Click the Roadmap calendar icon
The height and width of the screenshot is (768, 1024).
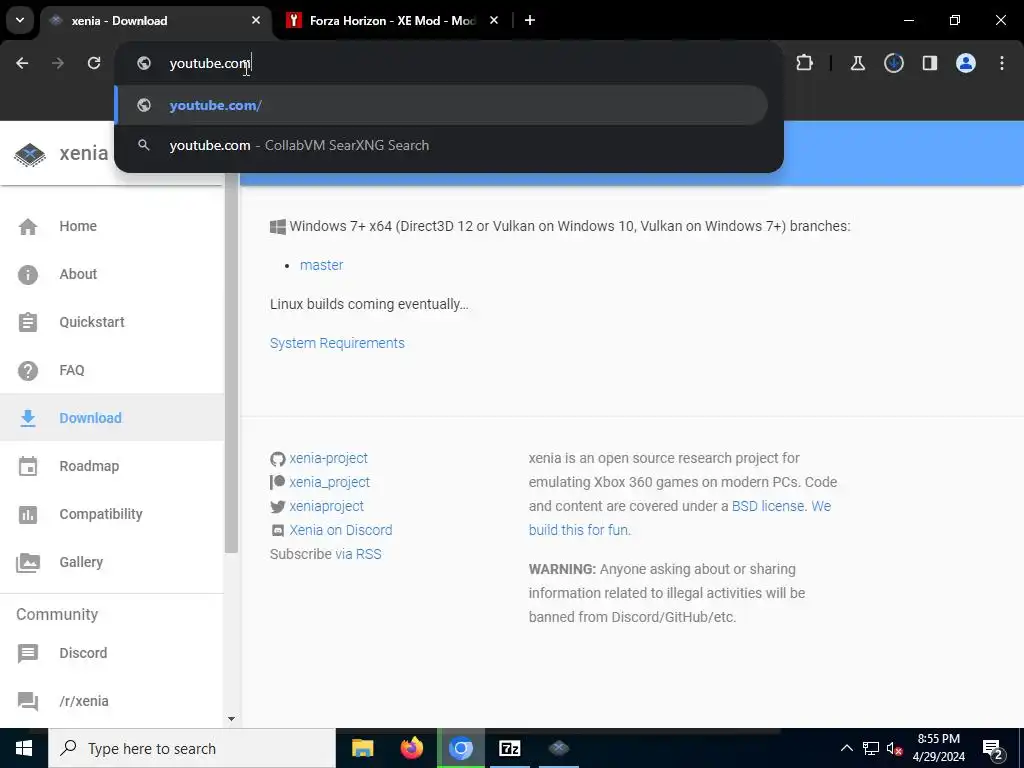[28, 466]
